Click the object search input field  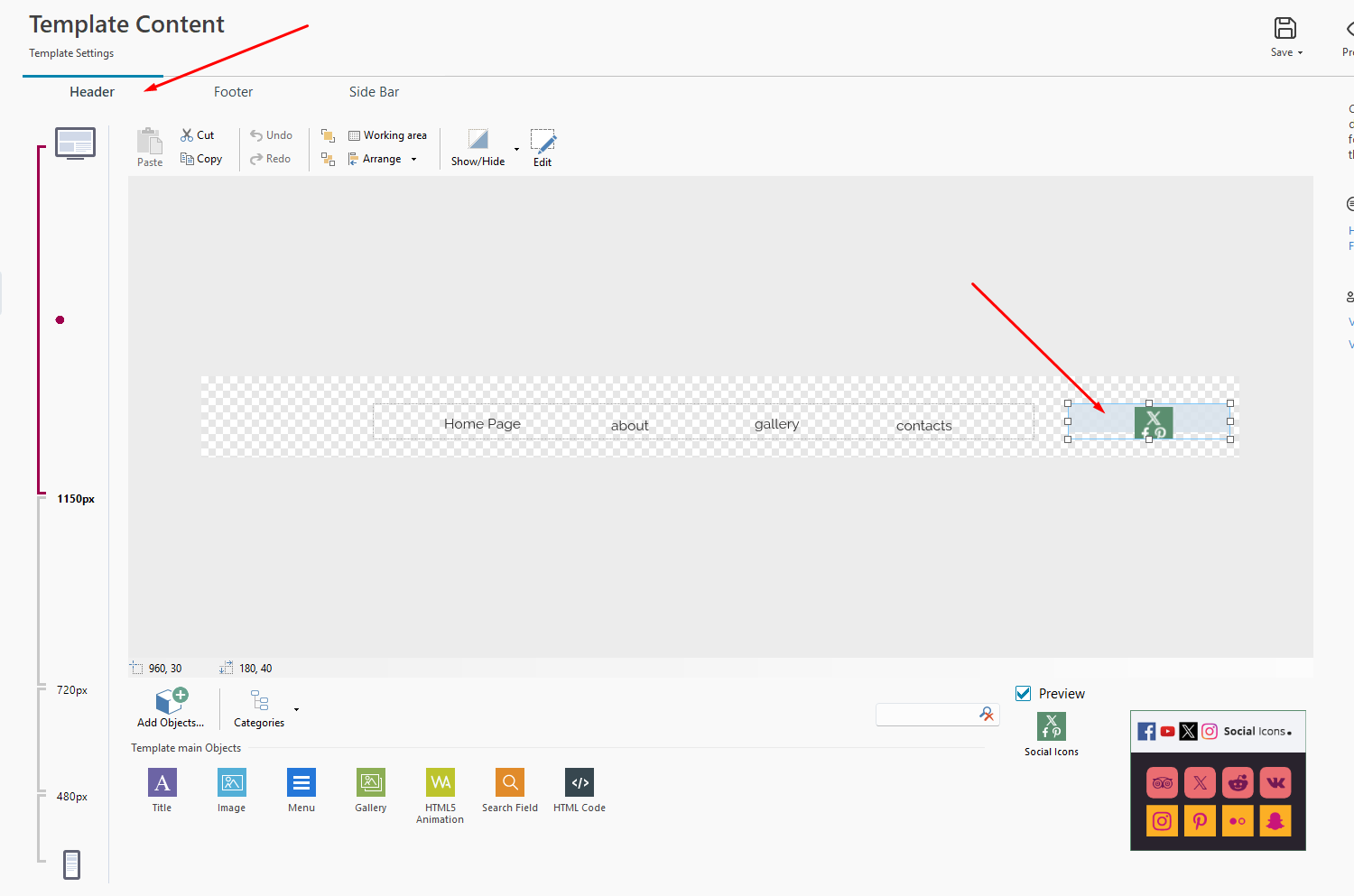(x=926, y=715)
